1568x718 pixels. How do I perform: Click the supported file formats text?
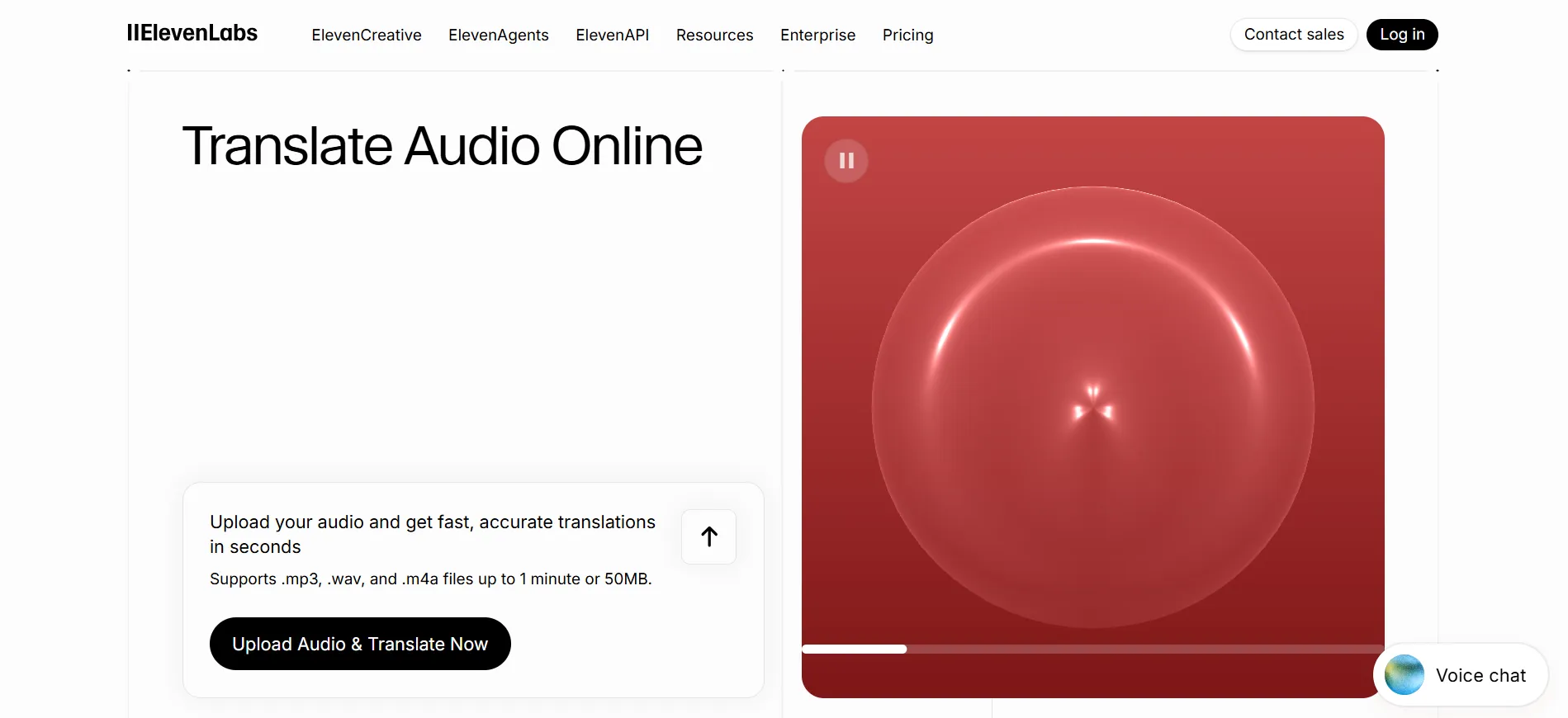tap(431, 579)
